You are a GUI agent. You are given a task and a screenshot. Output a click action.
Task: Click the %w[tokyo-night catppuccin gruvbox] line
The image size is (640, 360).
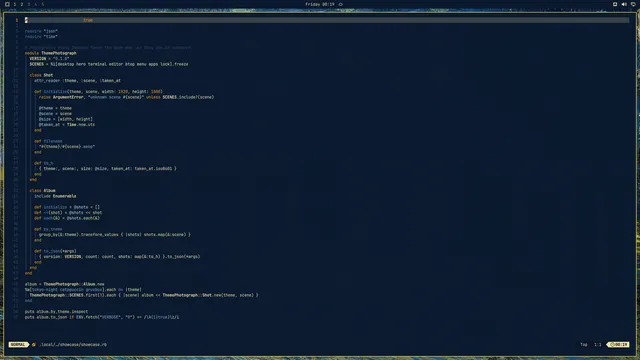click(x=83, y=289)
